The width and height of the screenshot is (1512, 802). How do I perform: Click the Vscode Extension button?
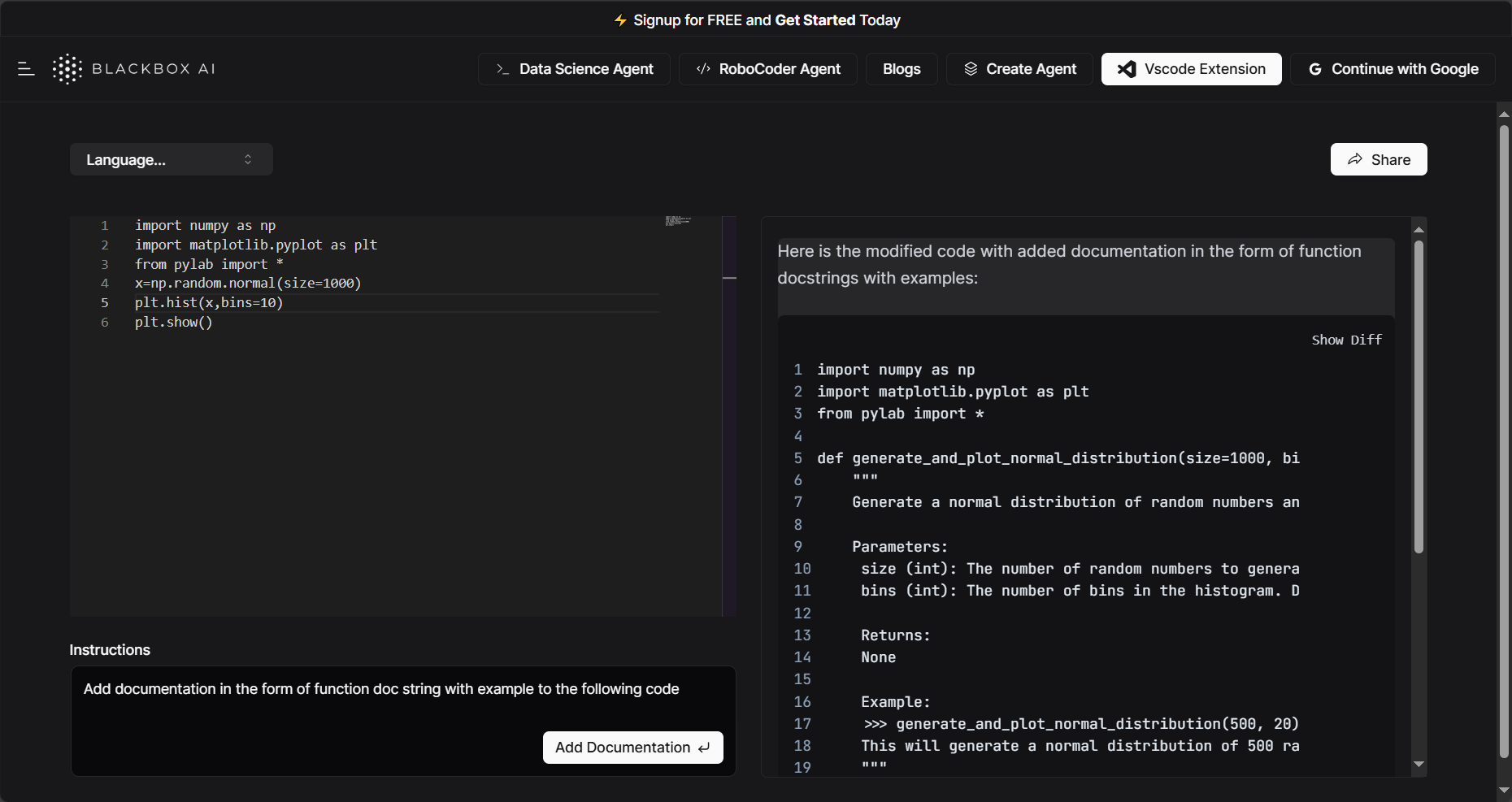coord(1191,69)
